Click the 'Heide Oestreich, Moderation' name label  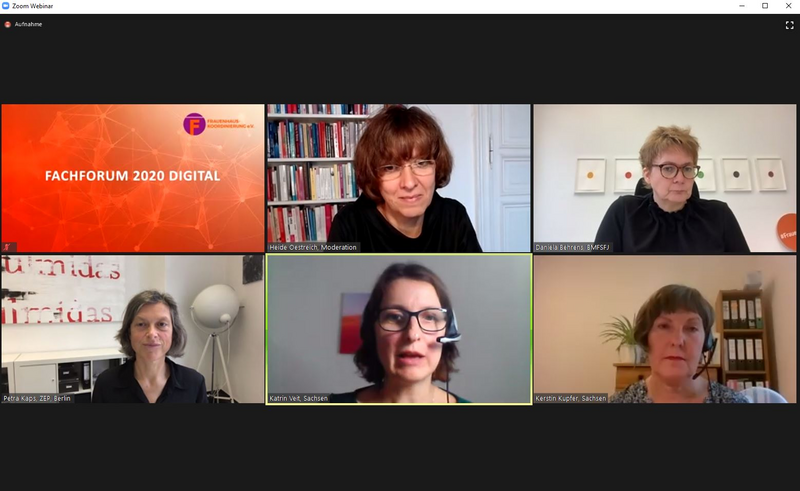313,247
